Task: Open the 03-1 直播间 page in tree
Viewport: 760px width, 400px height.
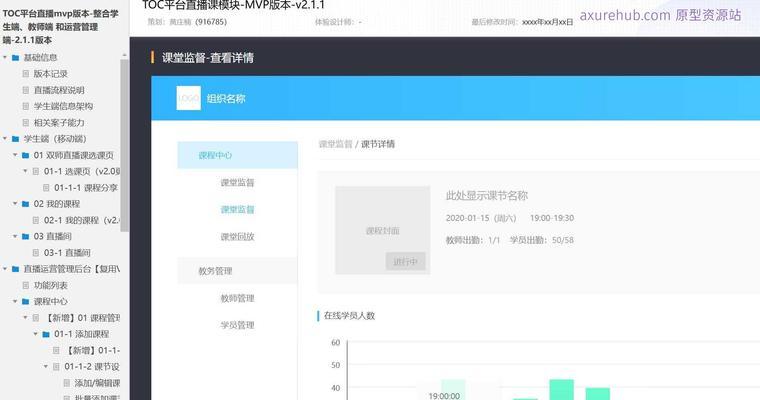Action: click(x=67, y=253)
